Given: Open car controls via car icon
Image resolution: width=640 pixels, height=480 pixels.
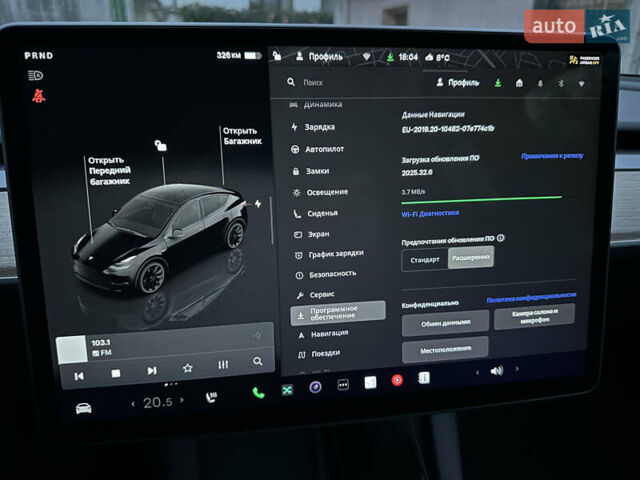Looking at the screenshot, I should point(84,408).
